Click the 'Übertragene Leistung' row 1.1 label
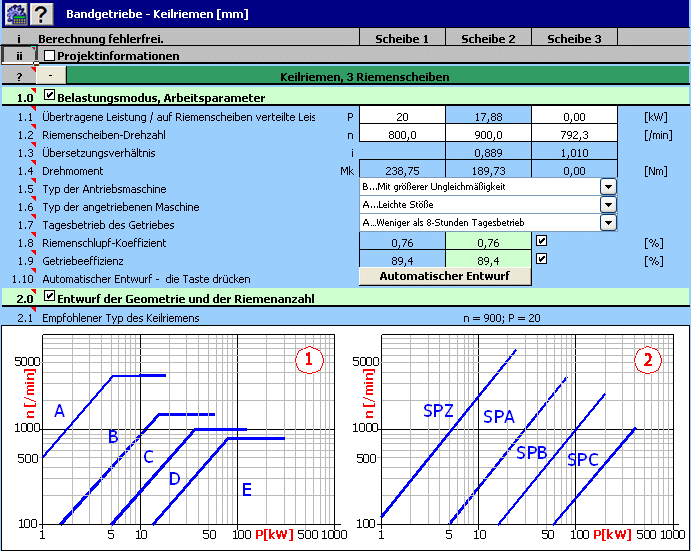Screen dimensions: 691x551 [178, 117]
